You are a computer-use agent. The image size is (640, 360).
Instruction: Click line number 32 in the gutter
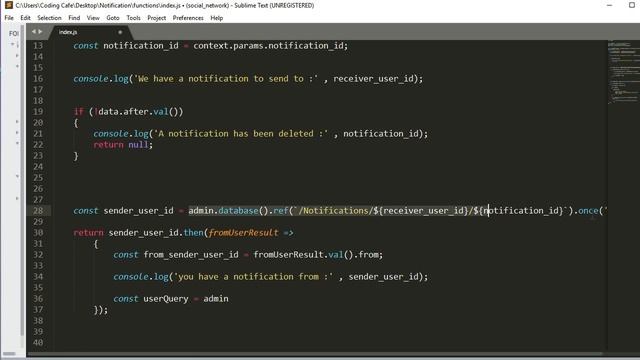38,255
